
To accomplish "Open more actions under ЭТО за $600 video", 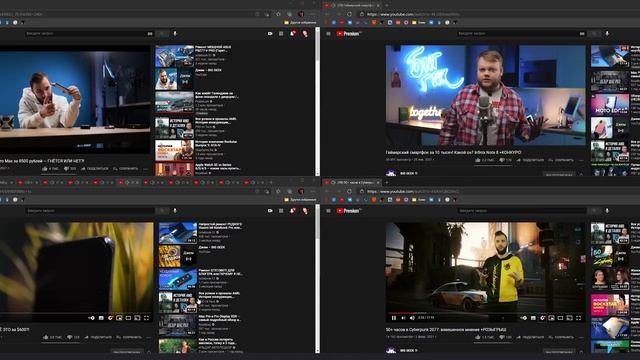I will tap(149, 337).
